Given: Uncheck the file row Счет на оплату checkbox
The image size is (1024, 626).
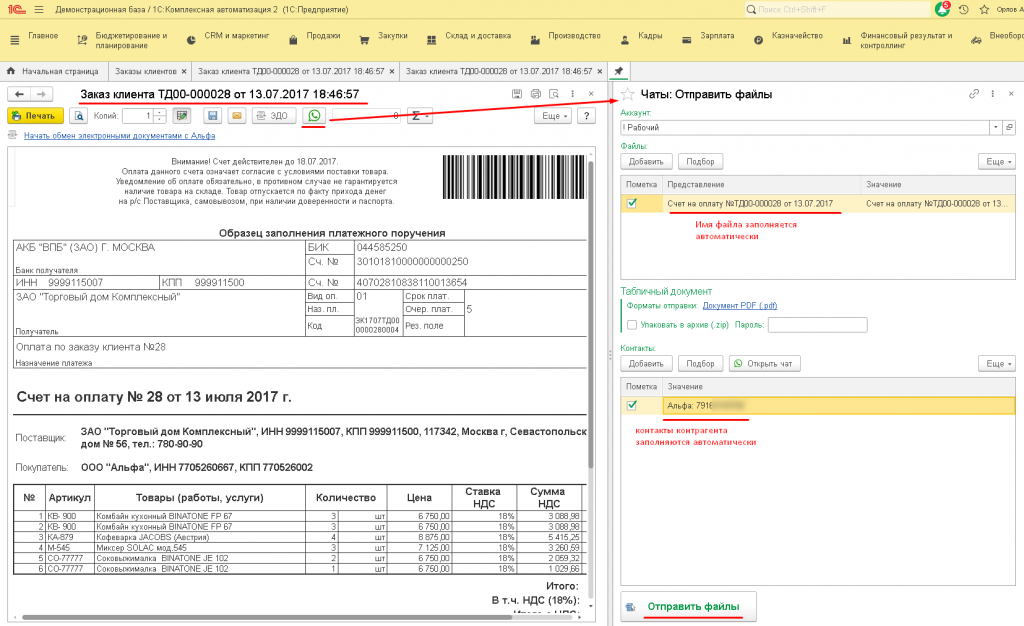Looking at the screenshot, I should (x=632, y=203).
